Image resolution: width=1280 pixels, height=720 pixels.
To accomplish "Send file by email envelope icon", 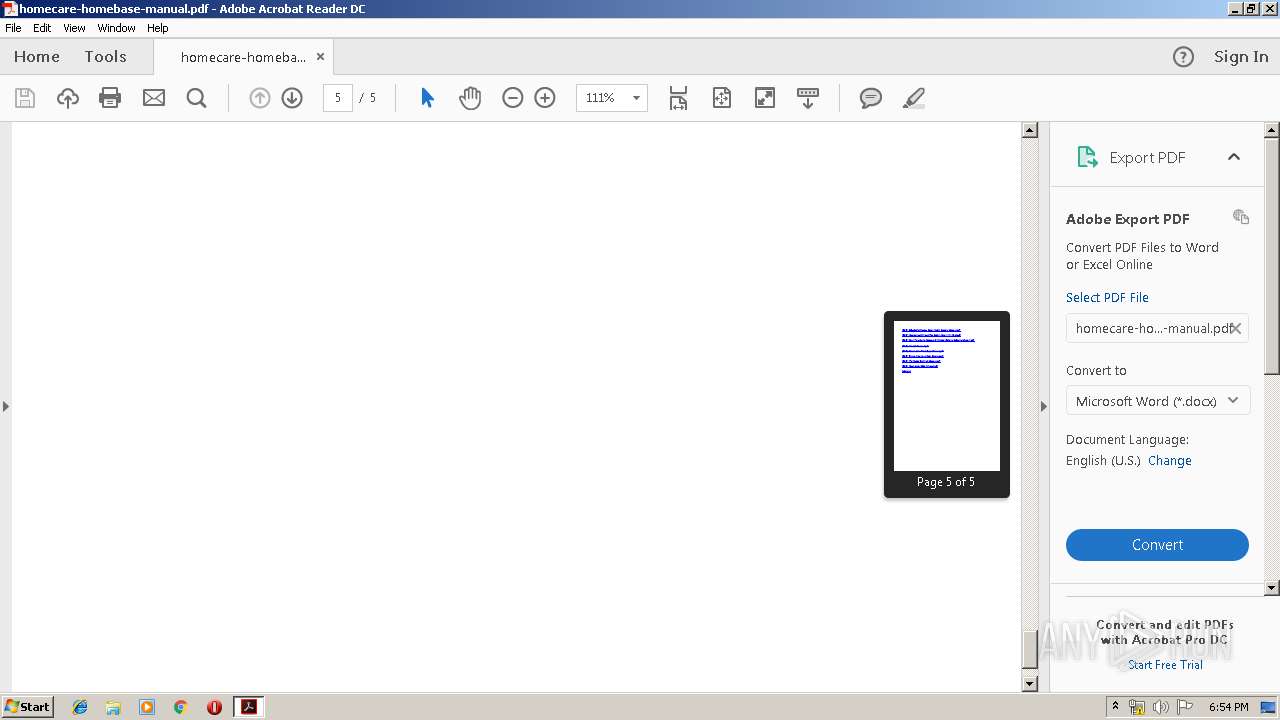I will pyautogui.click(x=154, y=98).
